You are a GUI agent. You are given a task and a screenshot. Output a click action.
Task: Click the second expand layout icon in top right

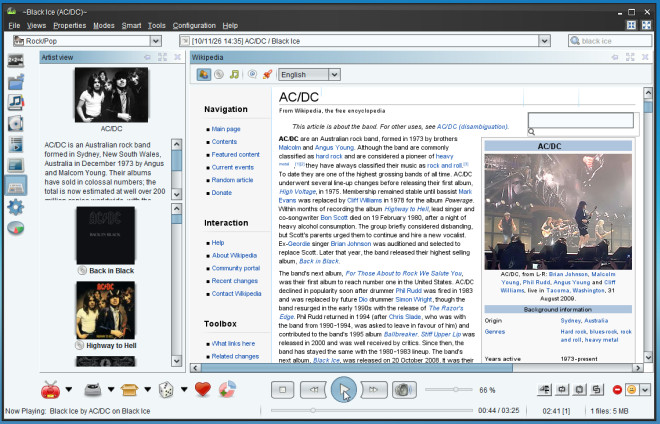coord(646,25)
